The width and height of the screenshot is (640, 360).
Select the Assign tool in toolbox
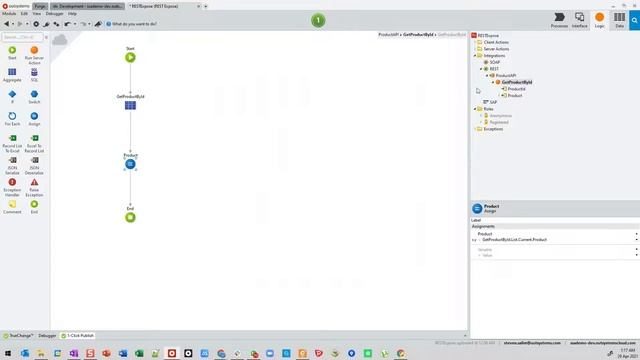point(34,119)
